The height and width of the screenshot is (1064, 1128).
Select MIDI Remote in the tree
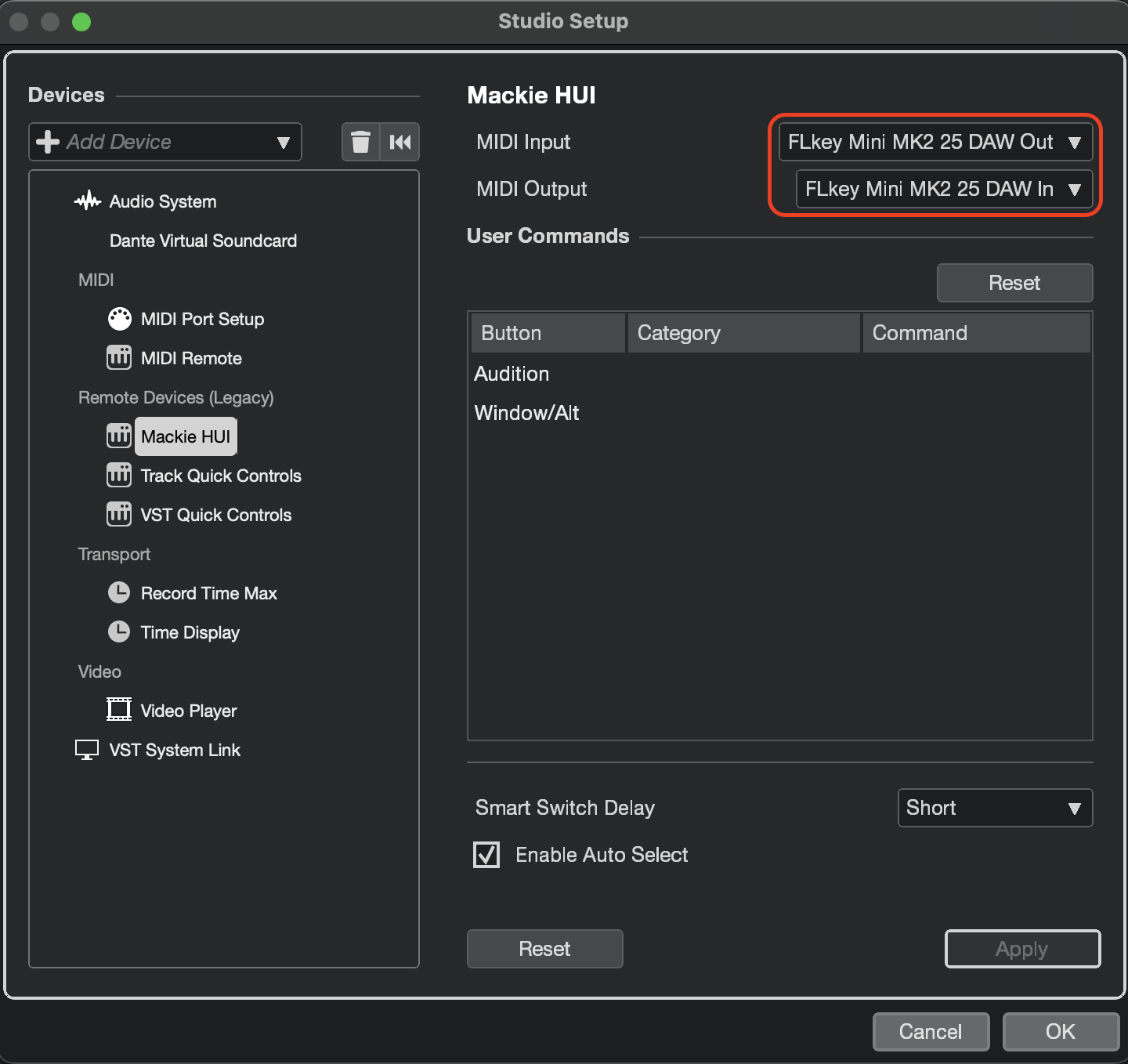pos(191,358)
